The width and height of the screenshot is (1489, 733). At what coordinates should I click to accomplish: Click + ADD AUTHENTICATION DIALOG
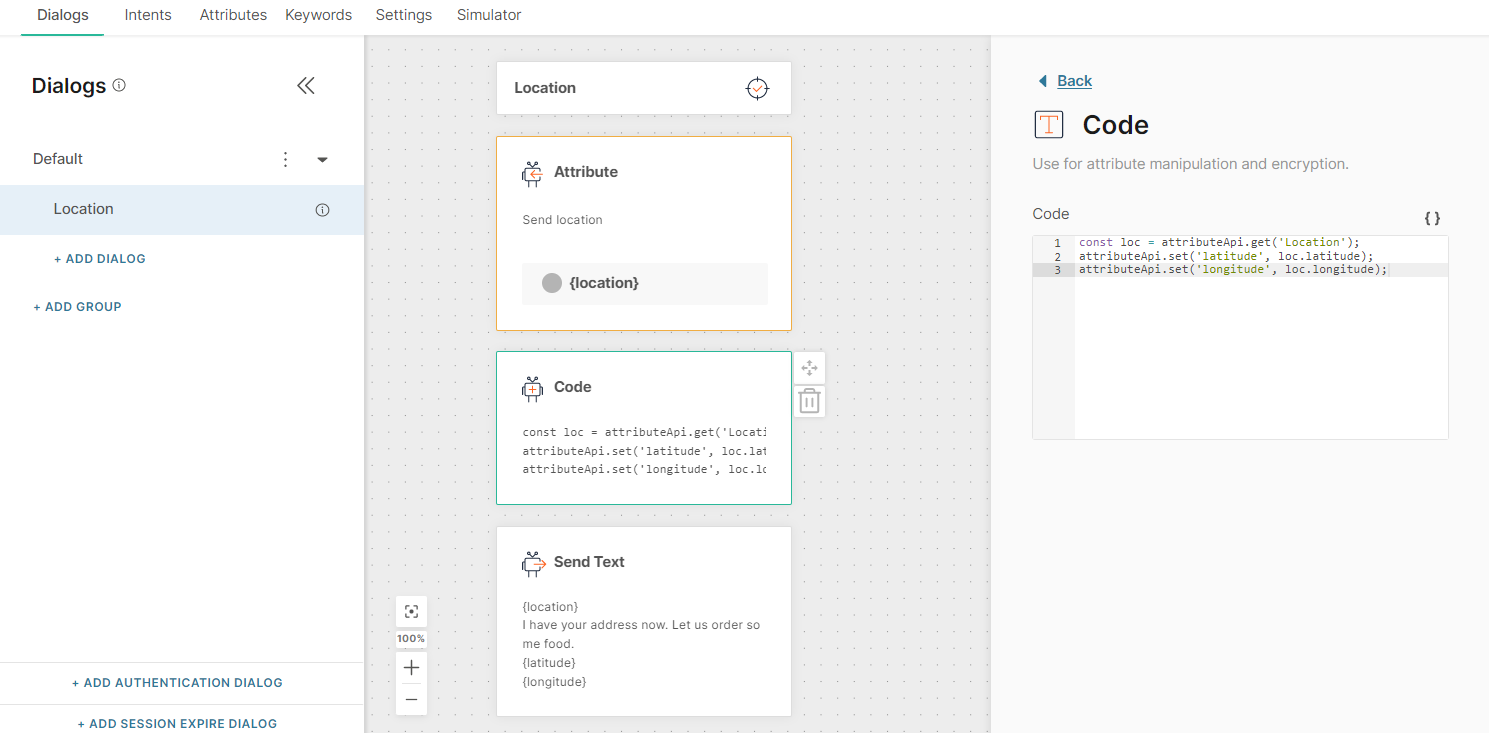pyautogui.click(x=177, y=683)
